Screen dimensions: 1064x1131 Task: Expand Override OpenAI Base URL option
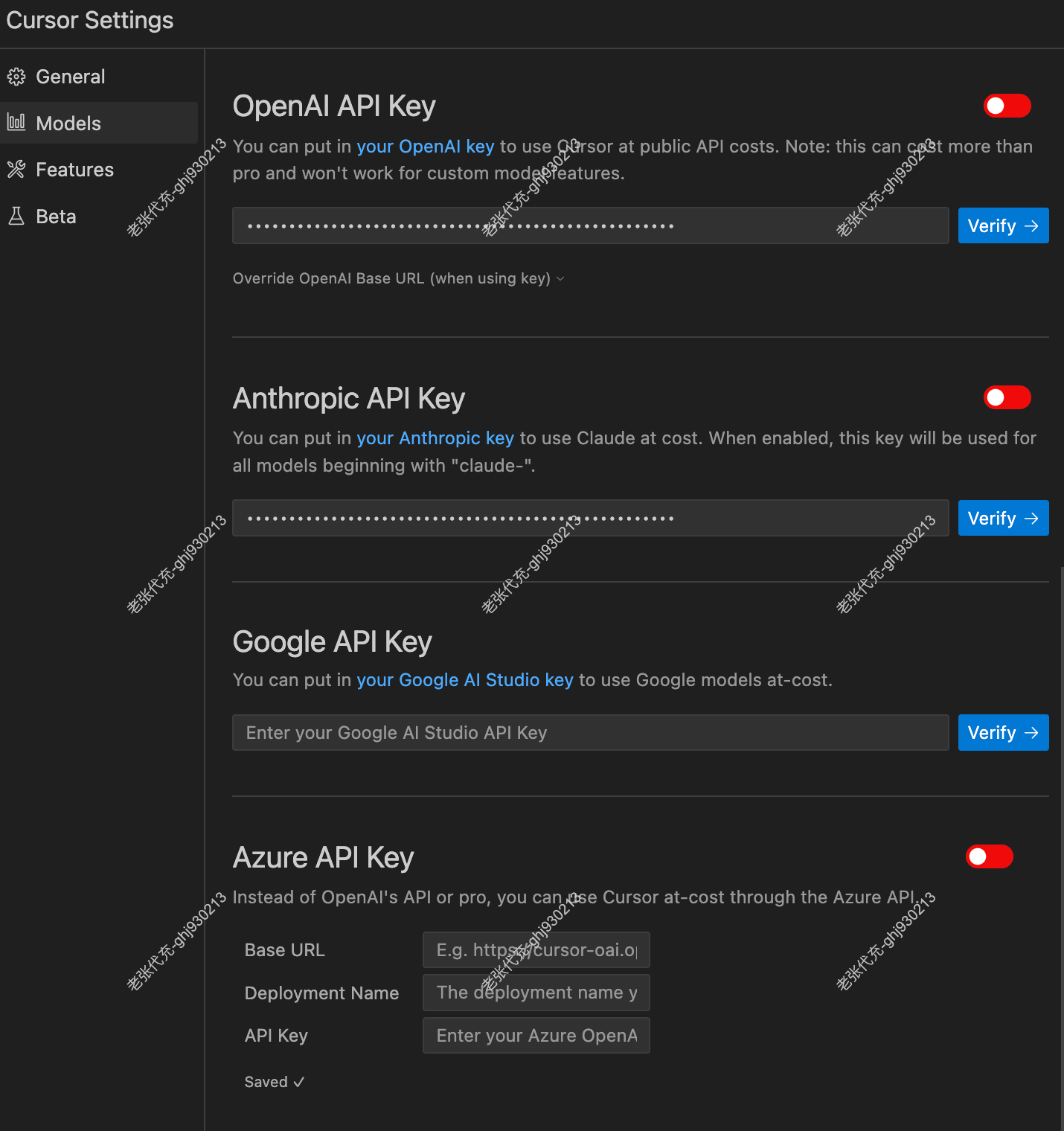tap(399, 278)
